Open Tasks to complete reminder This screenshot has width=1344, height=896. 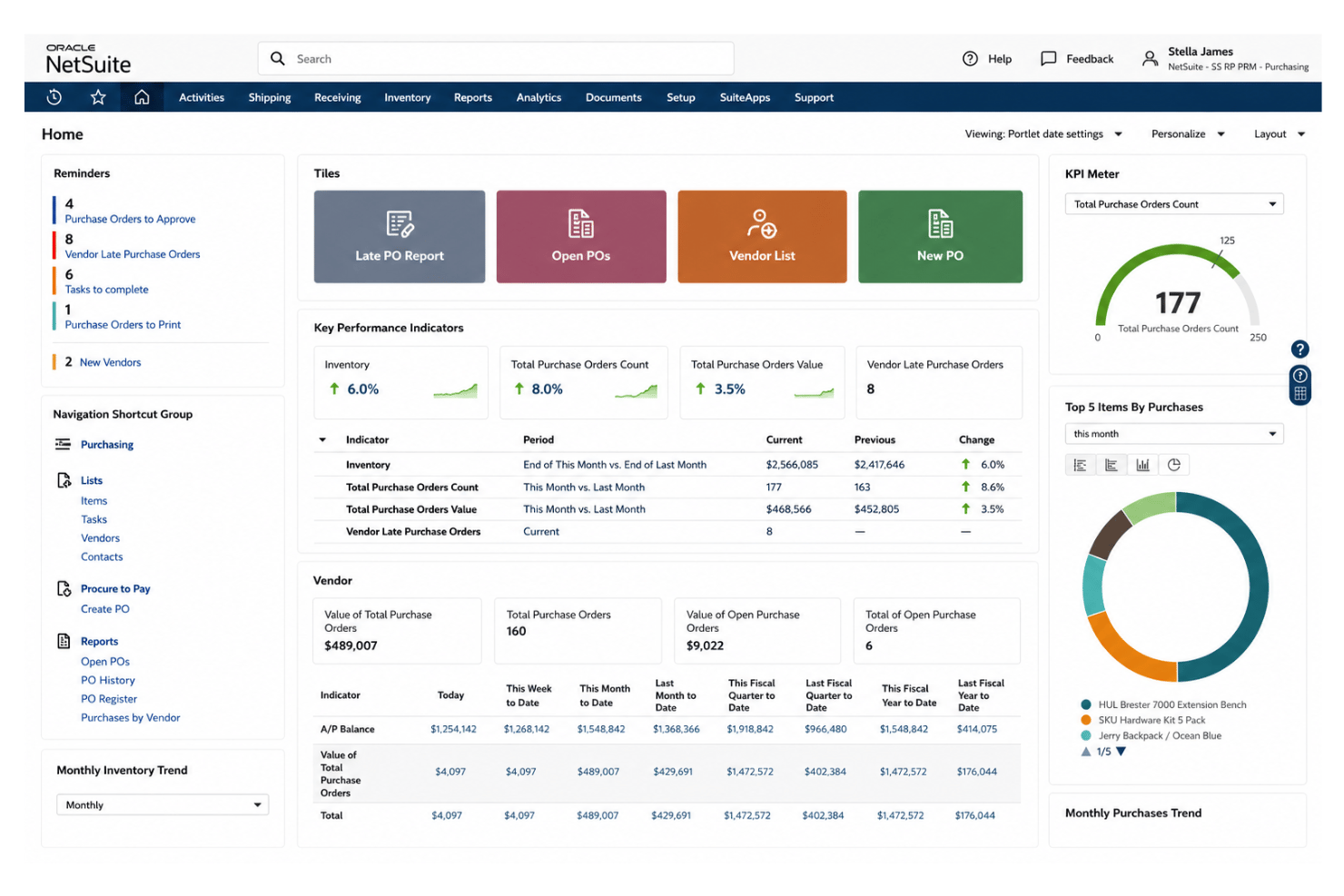pos(106,290)
